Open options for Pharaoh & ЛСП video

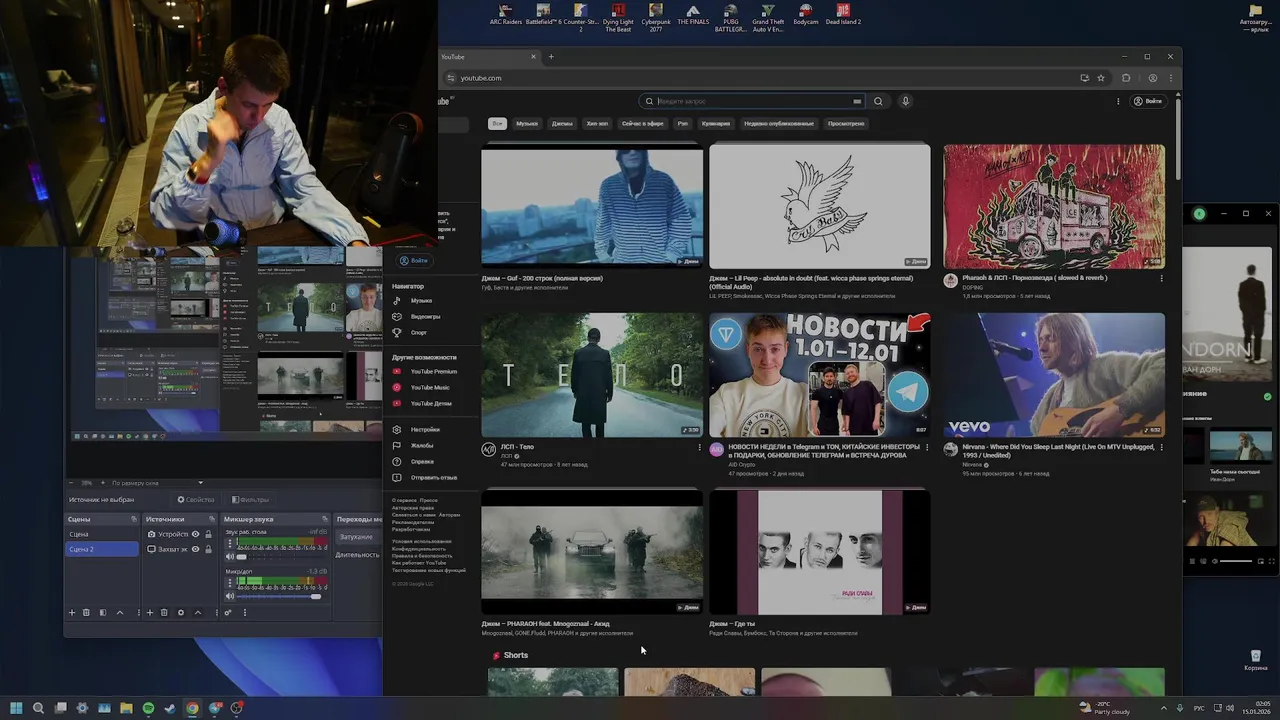pyautogui.click(x=1161, y=279)
